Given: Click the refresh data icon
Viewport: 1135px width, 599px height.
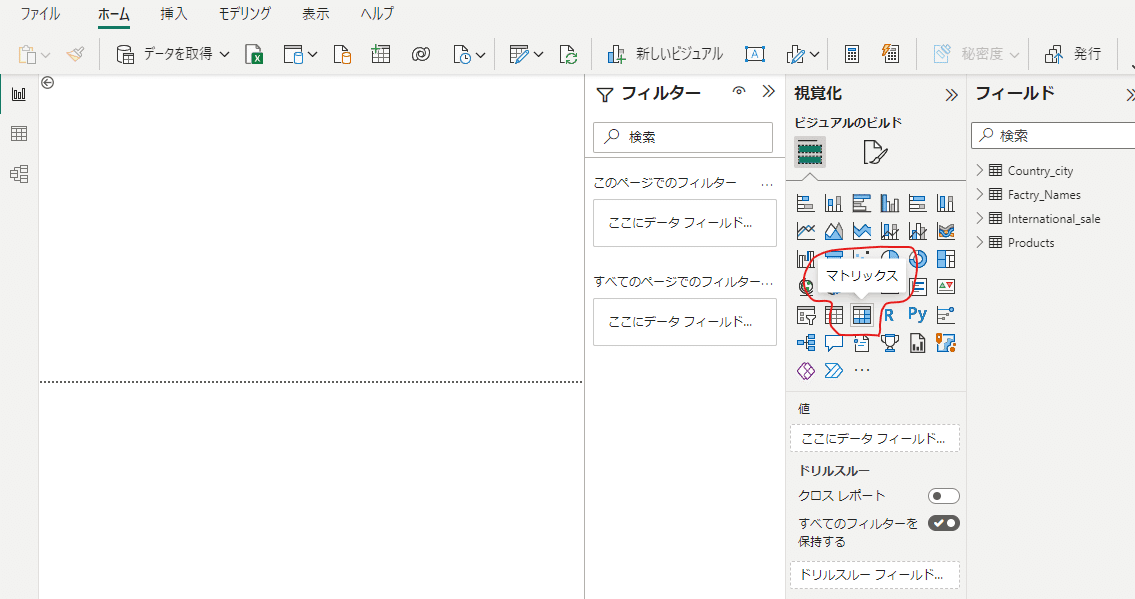Looking at the screenshot, I should (568, 54).
